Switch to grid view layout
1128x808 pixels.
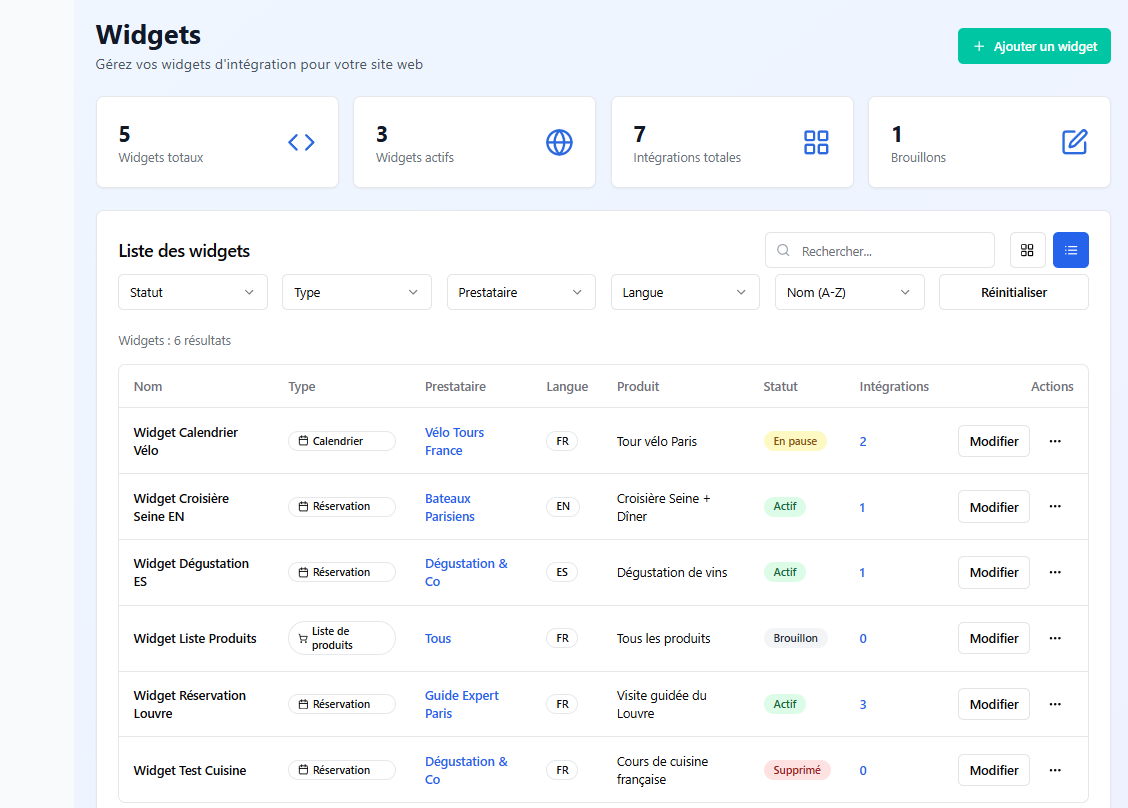tap(1027, 250)
